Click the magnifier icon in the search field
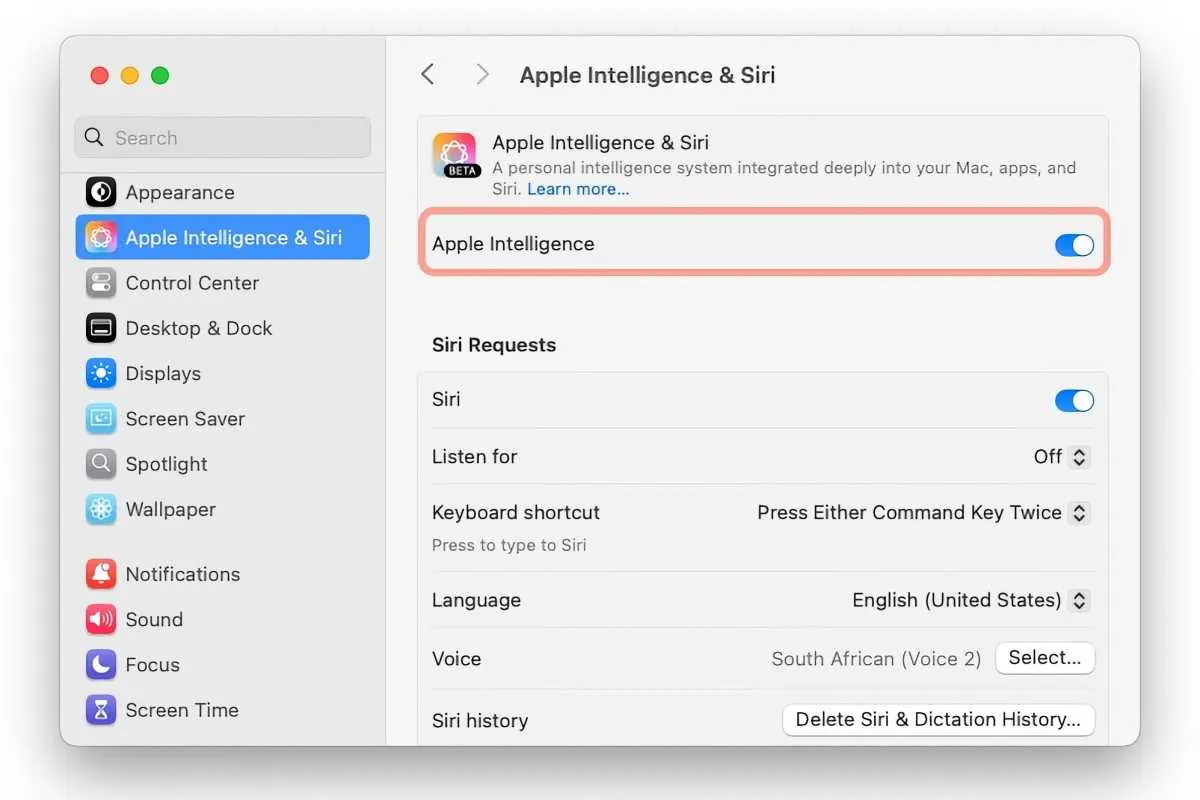Viewport: 1200px width, 800px height. pyautogui.click(x=94, y=138)
